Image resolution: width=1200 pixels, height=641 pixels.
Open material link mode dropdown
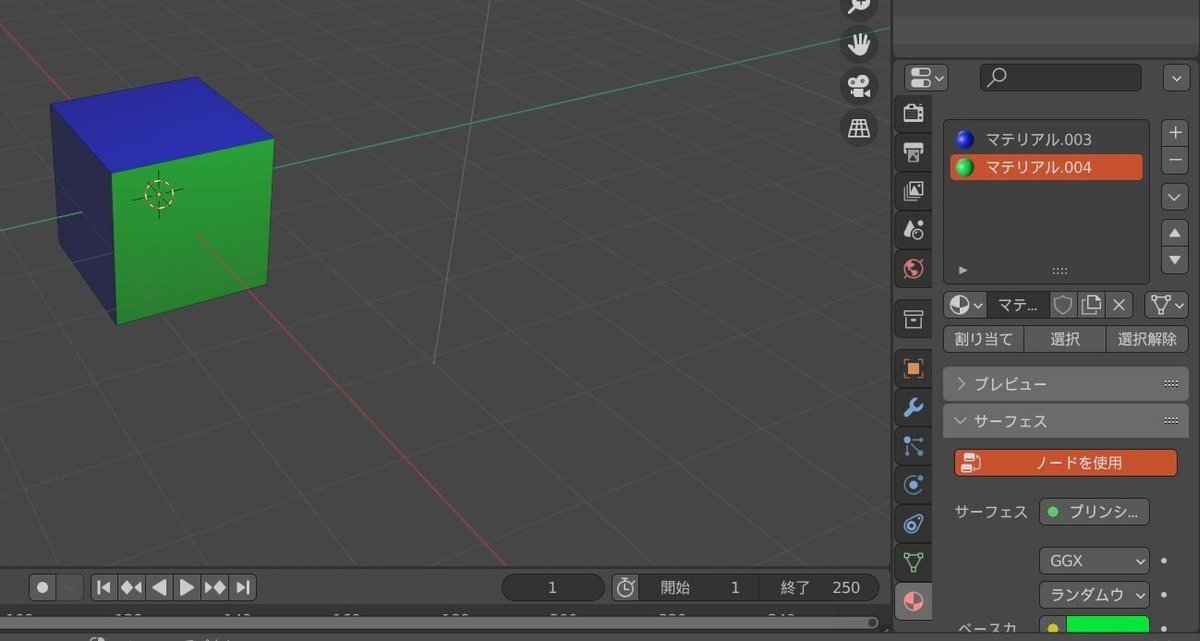tap(1167, 305)
